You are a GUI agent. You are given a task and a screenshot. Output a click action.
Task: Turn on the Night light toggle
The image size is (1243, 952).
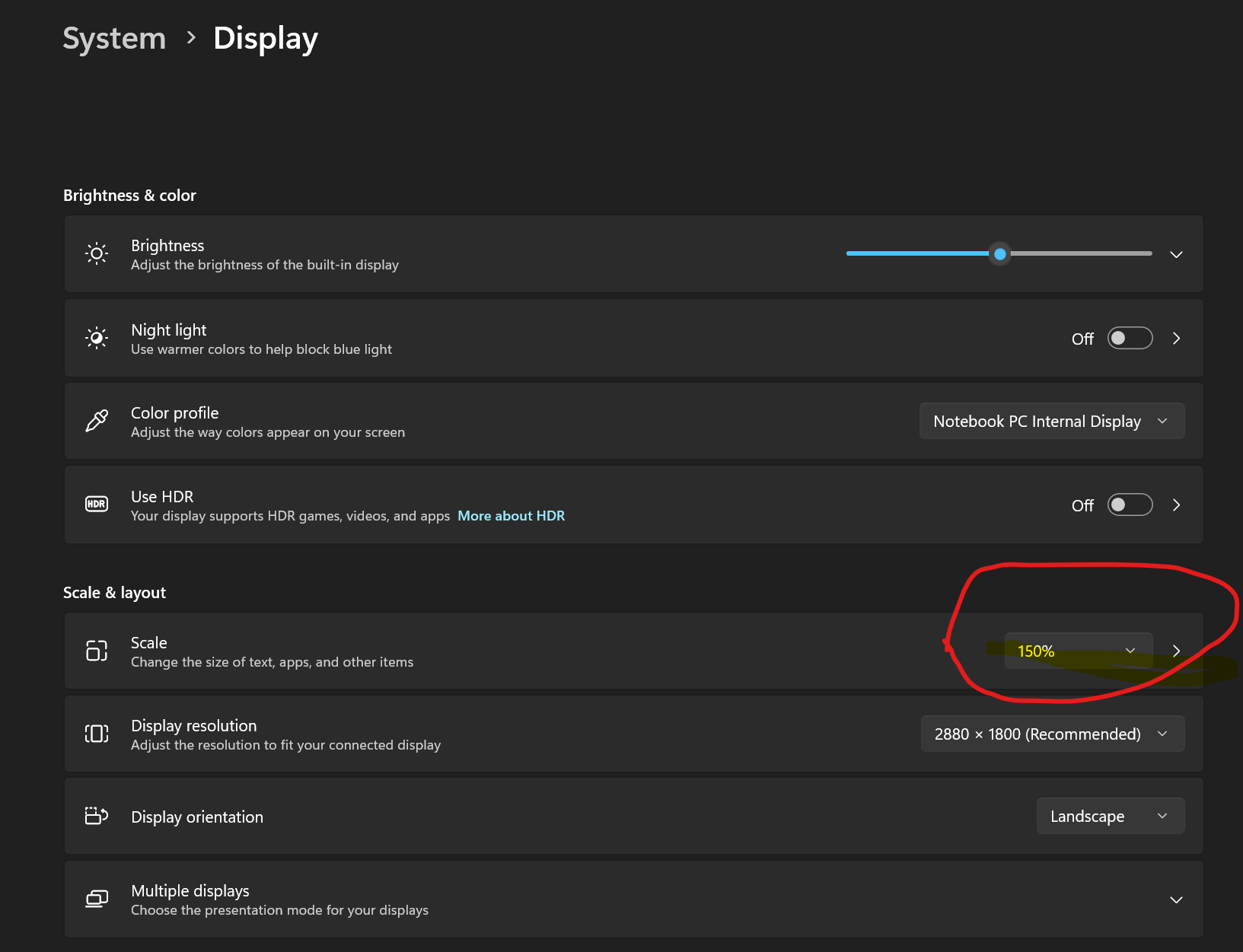tap(1130, 338)
